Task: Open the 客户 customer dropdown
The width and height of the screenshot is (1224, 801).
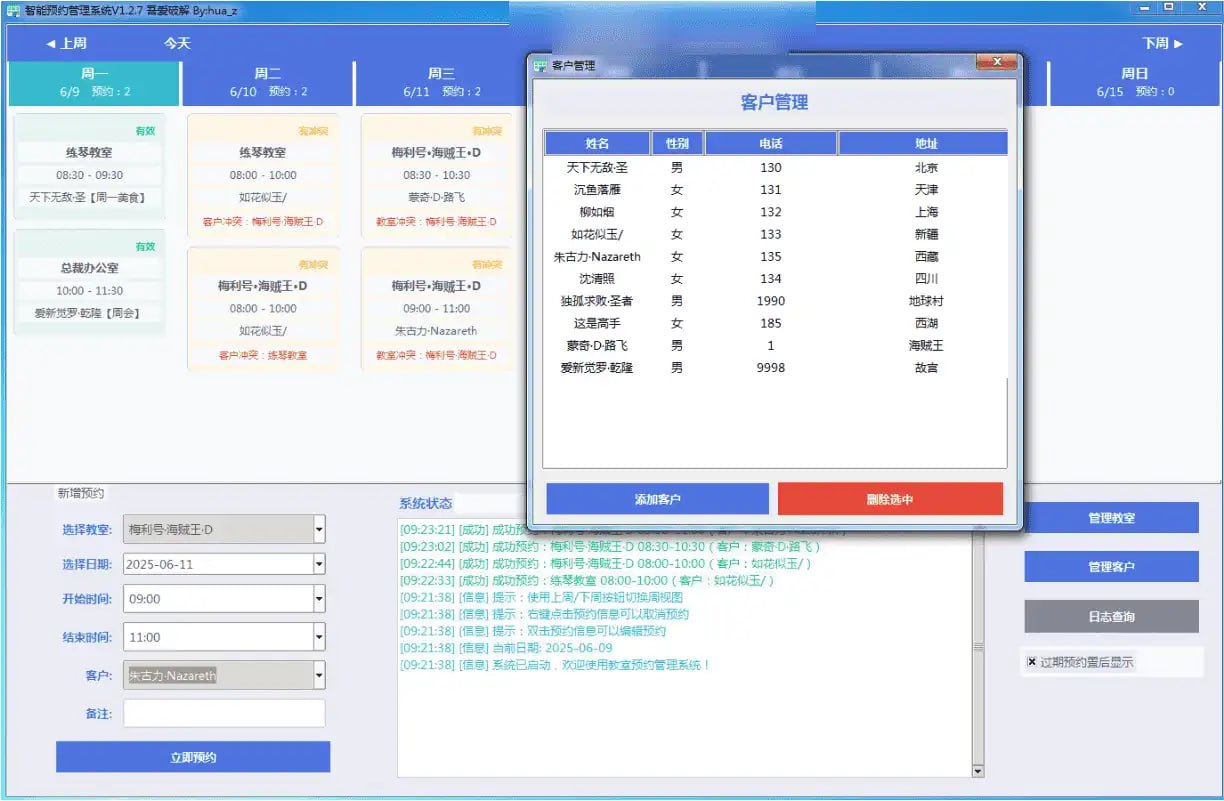Action: pyautogui.click(x=319, y=675)
